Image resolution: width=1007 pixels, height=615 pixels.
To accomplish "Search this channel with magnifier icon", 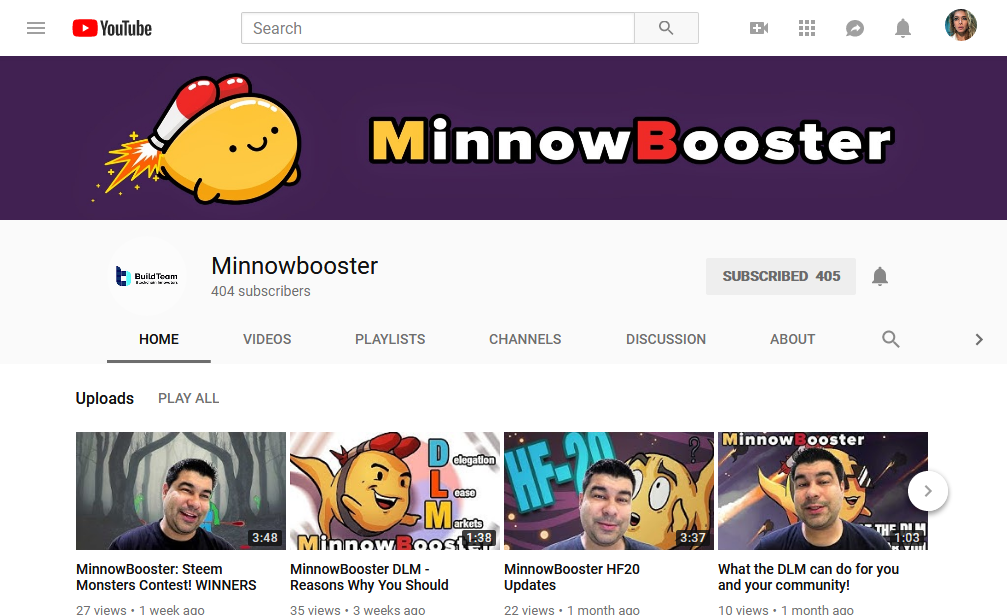I will click(x=890, y=339).
